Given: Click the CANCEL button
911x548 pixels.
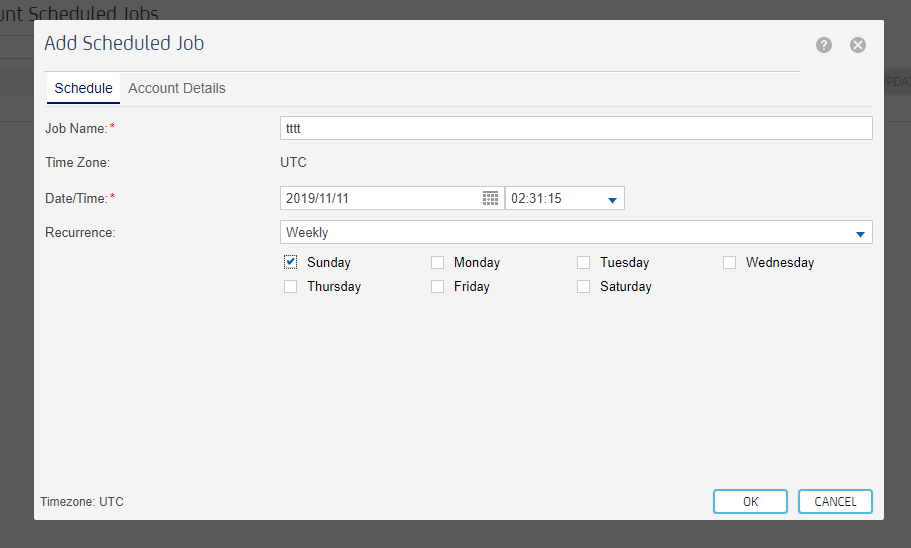Looking at the screenshot, I should tap(835, 501).
